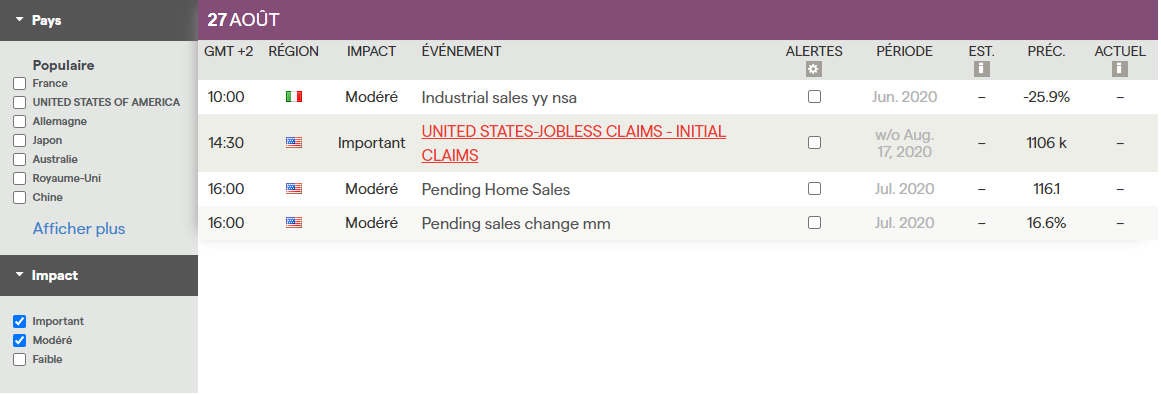Check the France country filter
This screenshot has height=395, width=1161.
[x=20, y=83]
